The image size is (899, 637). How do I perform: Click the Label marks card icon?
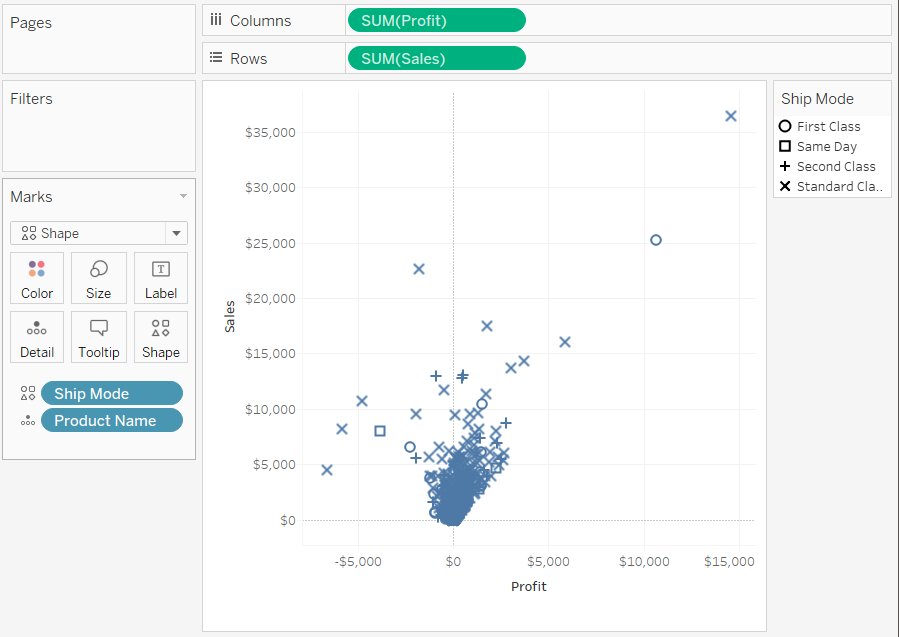pos(160,269)
